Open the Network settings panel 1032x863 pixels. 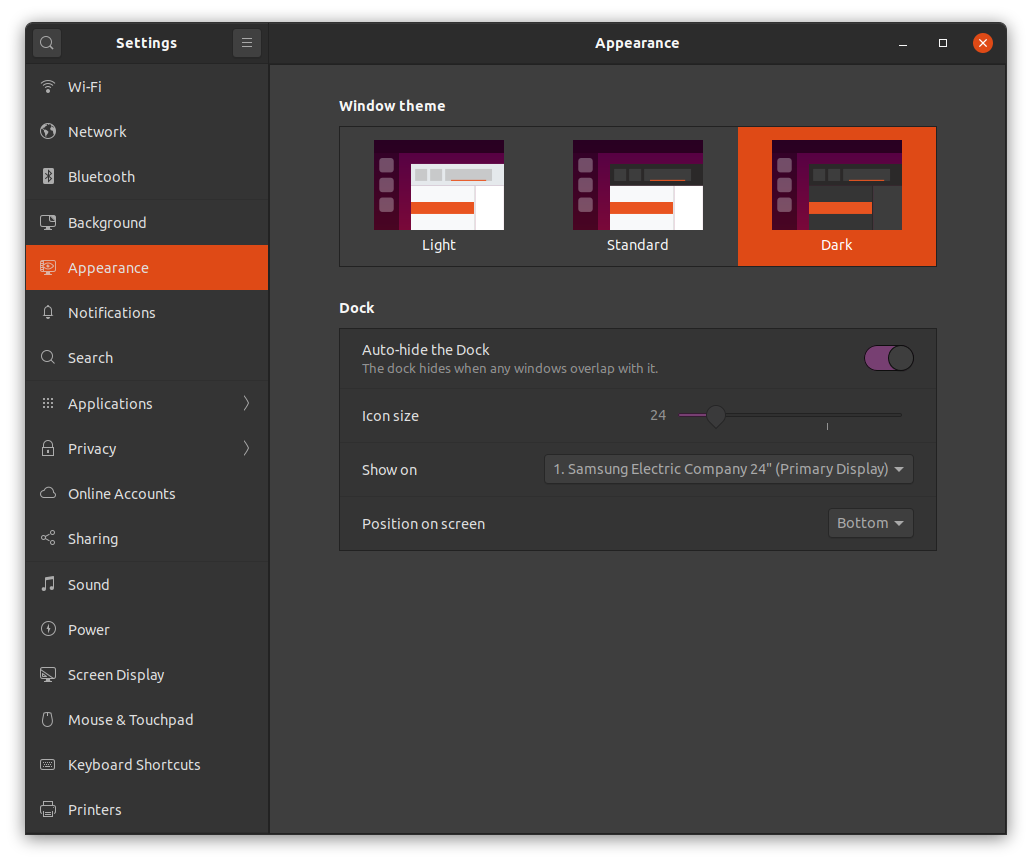pos(147,131)
